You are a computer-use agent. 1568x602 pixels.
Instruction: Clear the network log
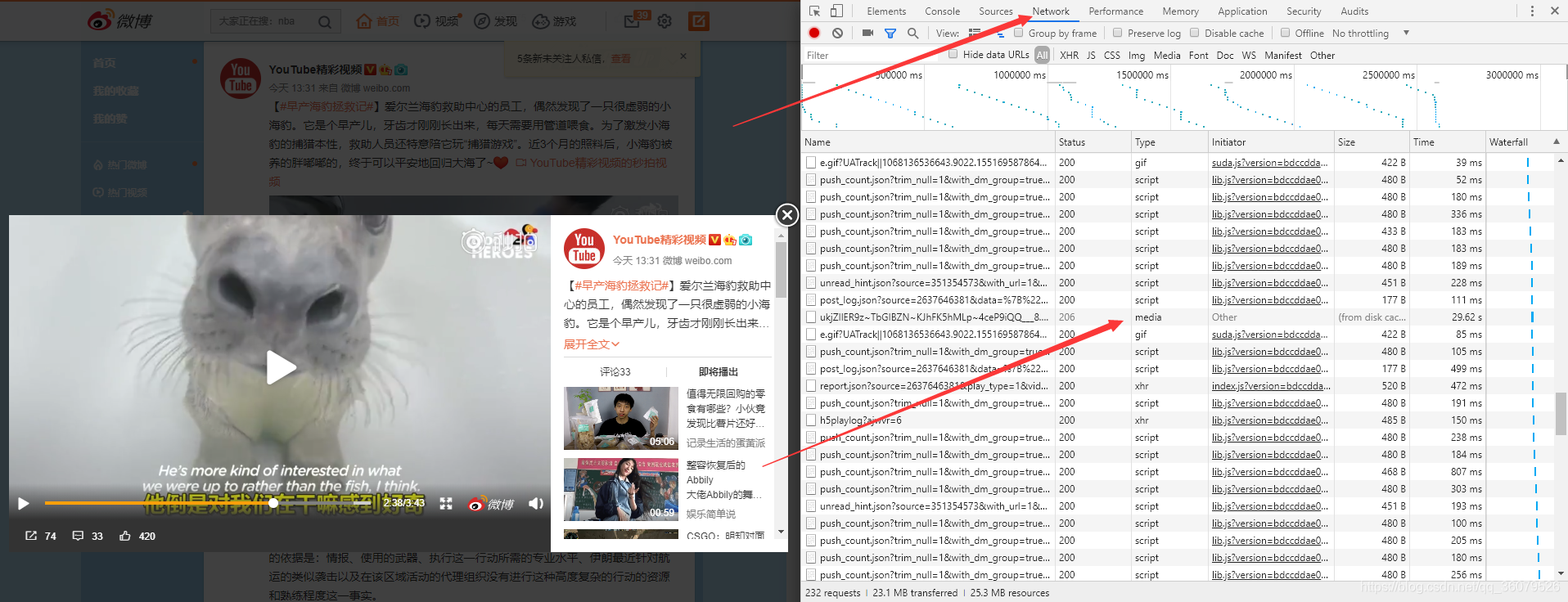(837, 33)
